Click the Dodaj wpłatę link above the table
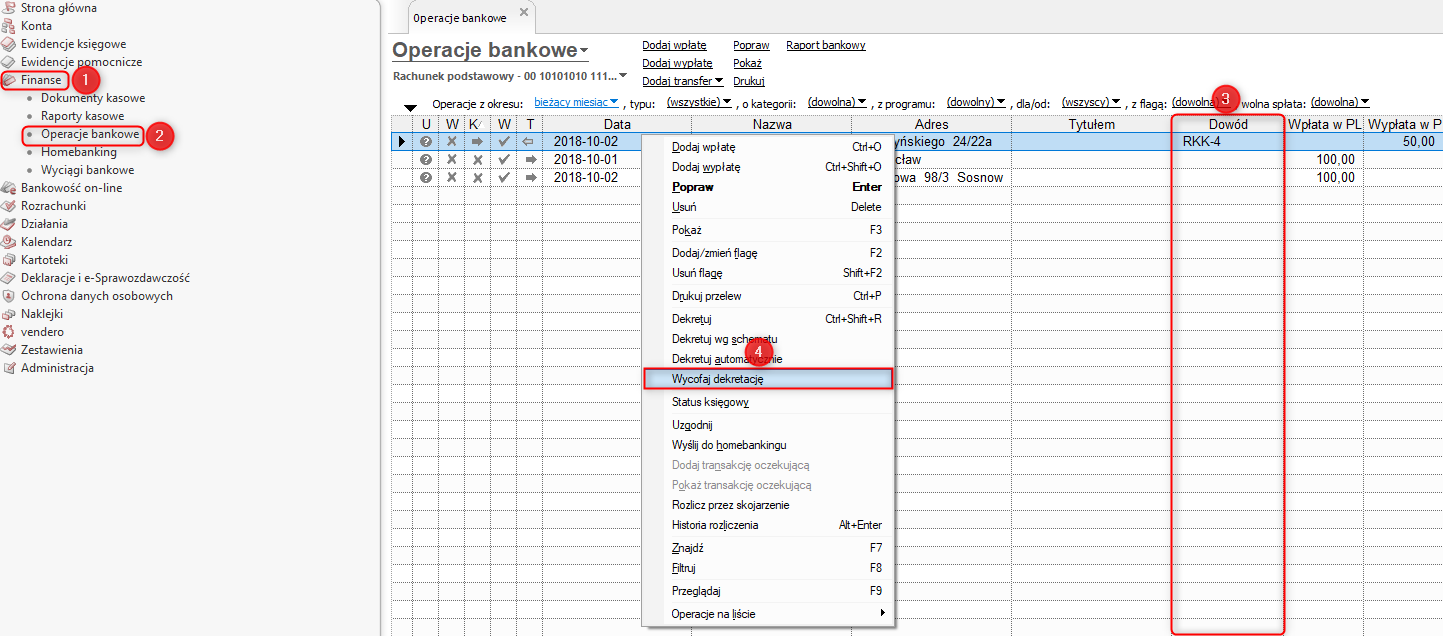Screen dimensions: 1443x636 (674, 45)
